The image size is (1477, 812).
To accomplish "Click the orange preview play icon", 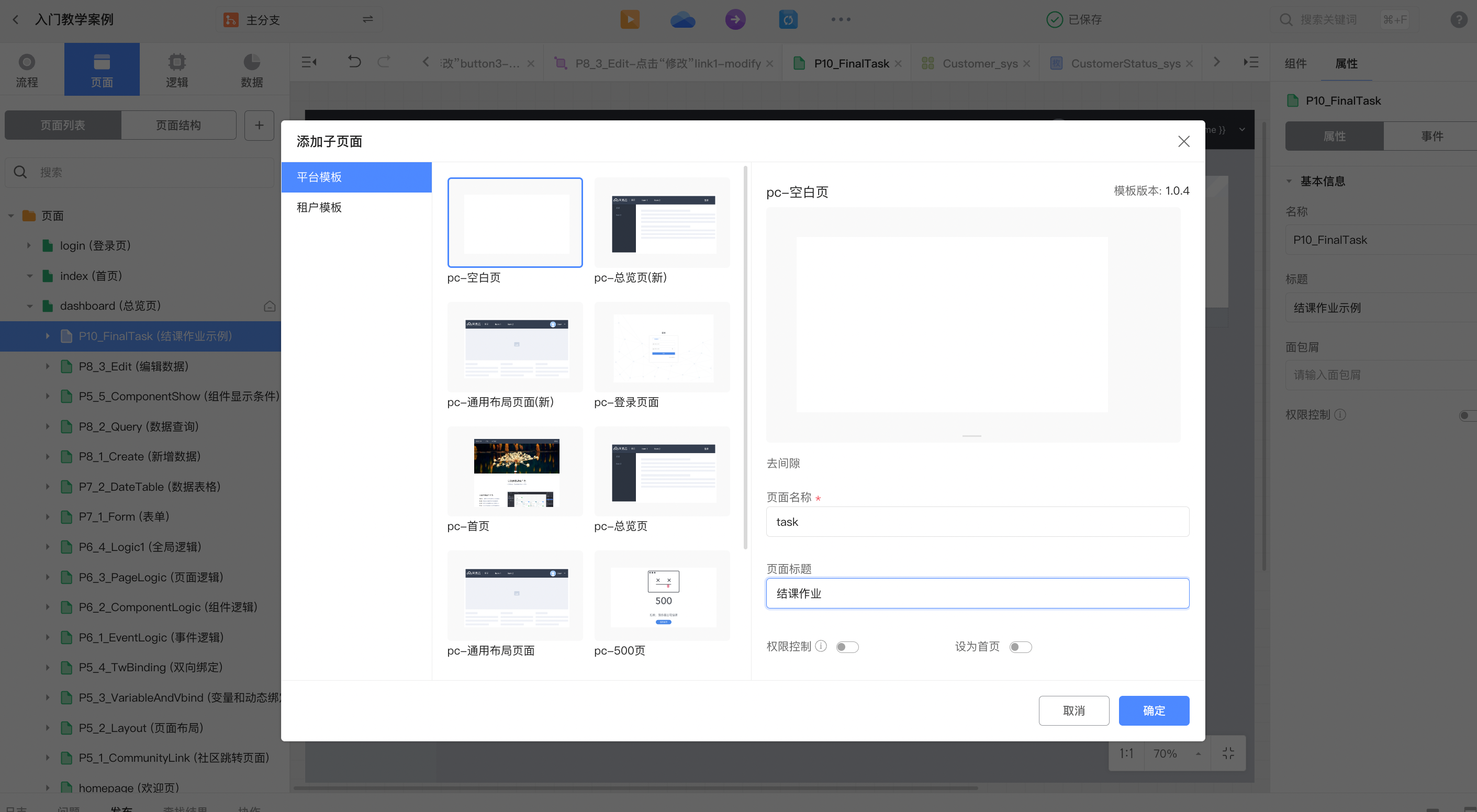I will 630,19.
